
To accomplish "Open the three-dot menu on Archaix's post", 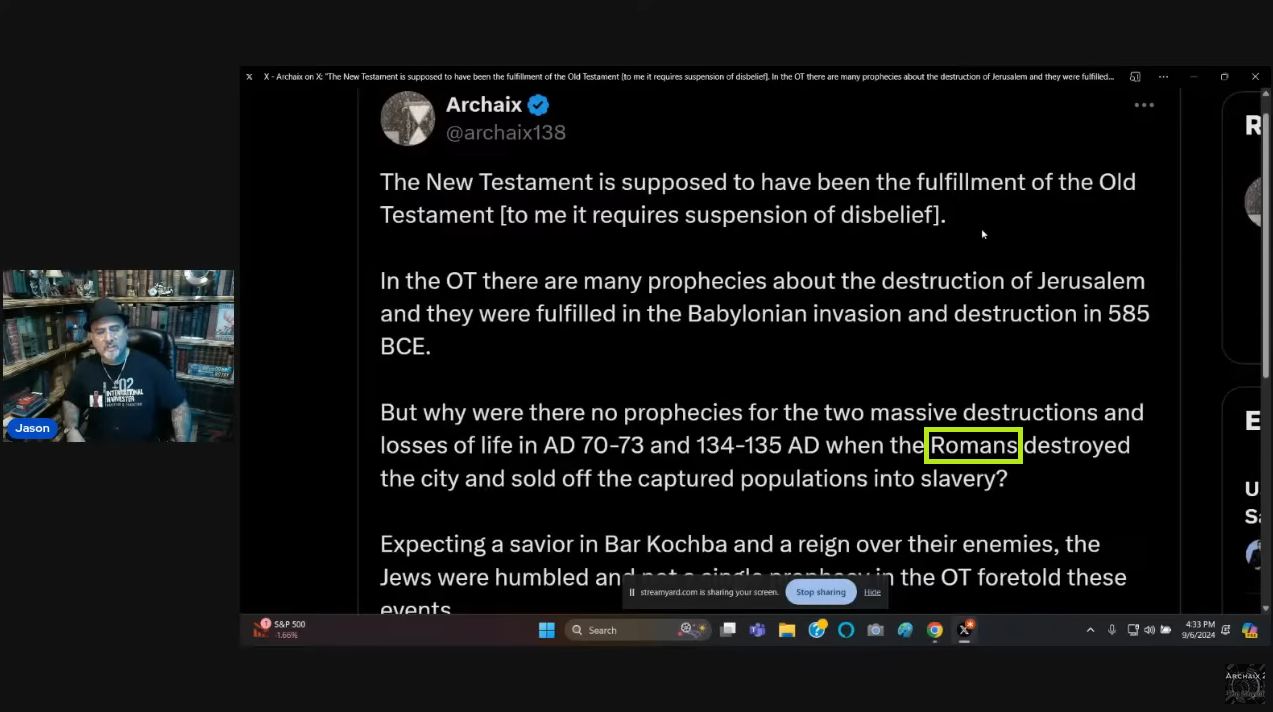I will (1144, 105).
